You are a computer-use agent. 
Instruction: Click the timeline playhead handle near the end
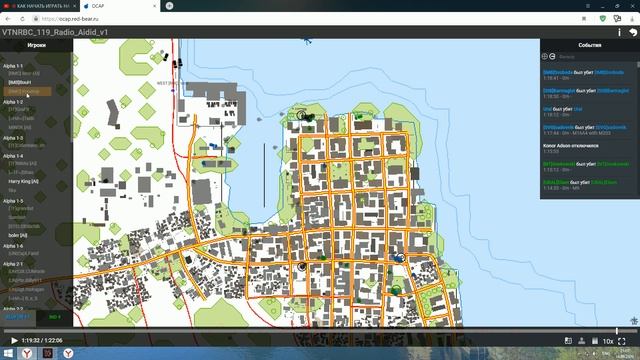617,331
